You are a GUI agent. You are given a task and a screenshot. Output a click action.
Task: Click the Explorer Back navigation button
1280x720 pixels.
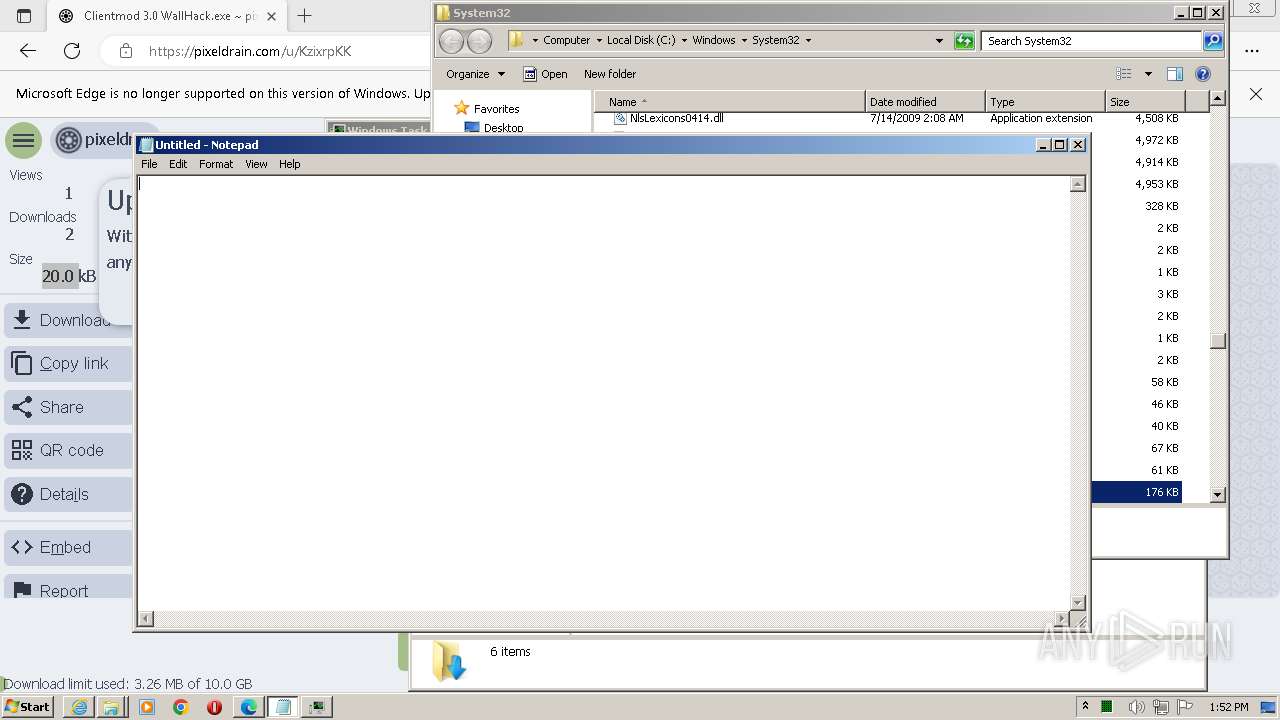452,41
